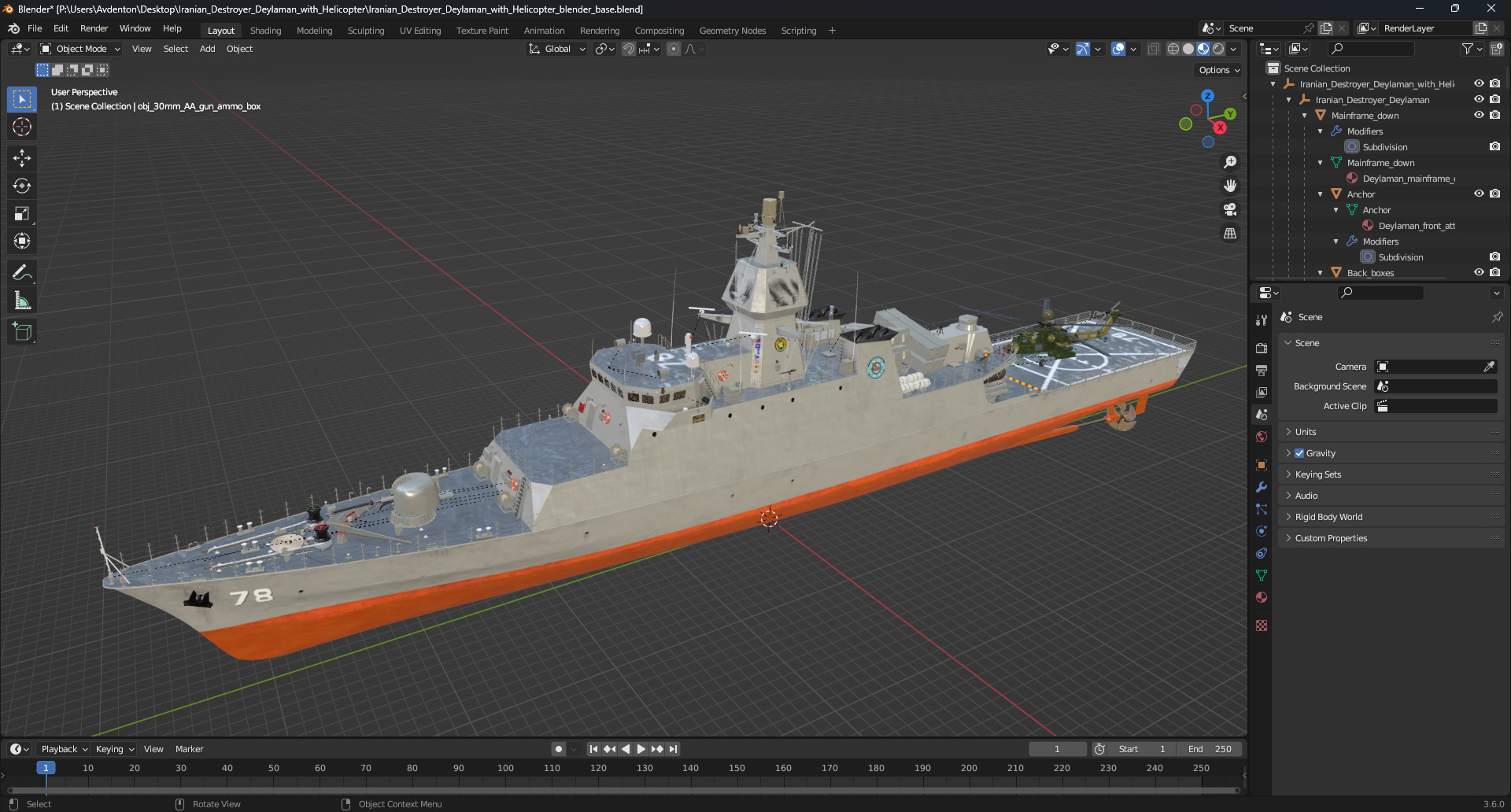Open Global transform orientation dropdown
The height and width of the screenshot is (812, 1511).
pyautogui.click(x=557, y=49)
